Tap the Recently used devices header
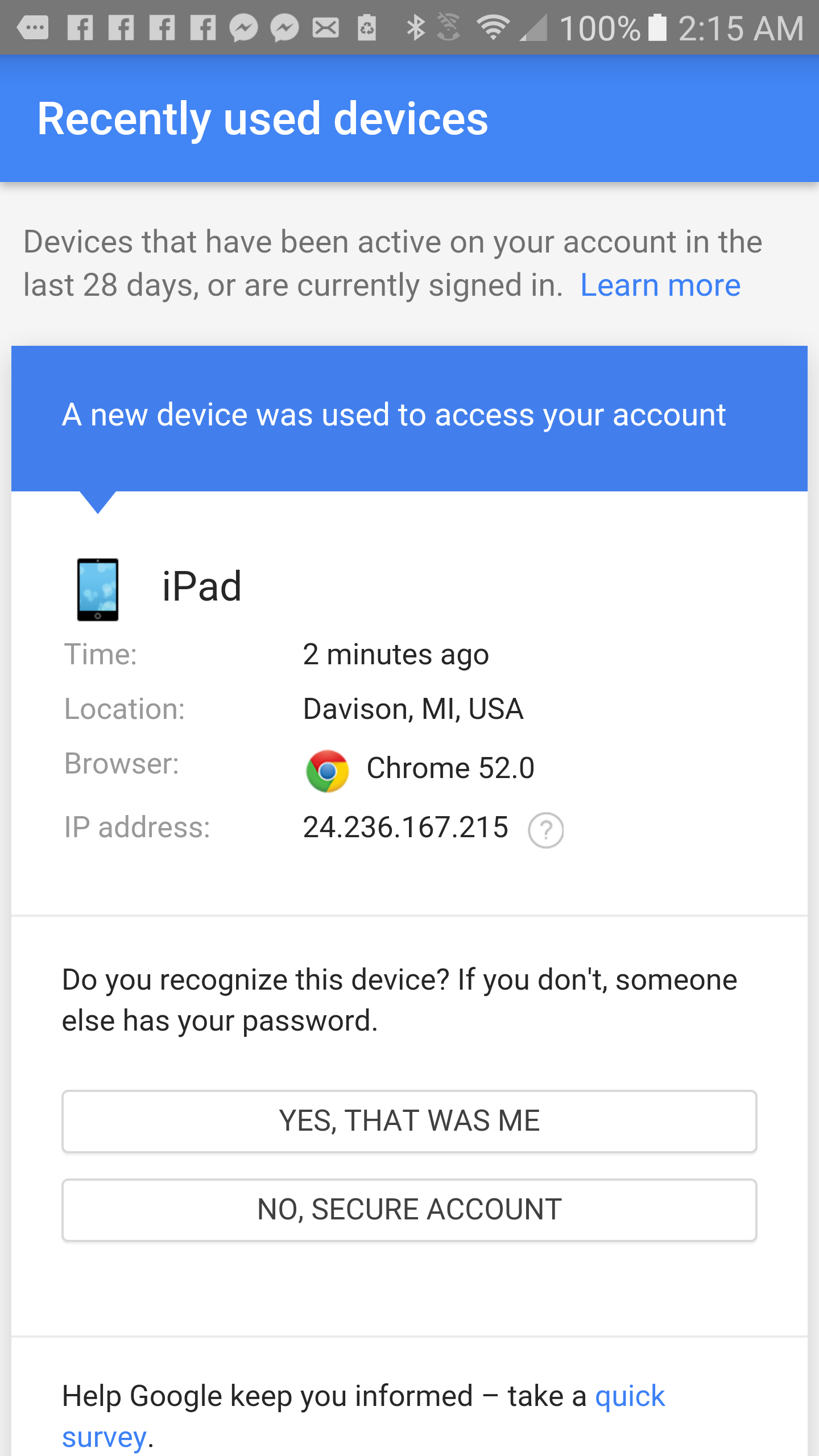 point(263,118)
